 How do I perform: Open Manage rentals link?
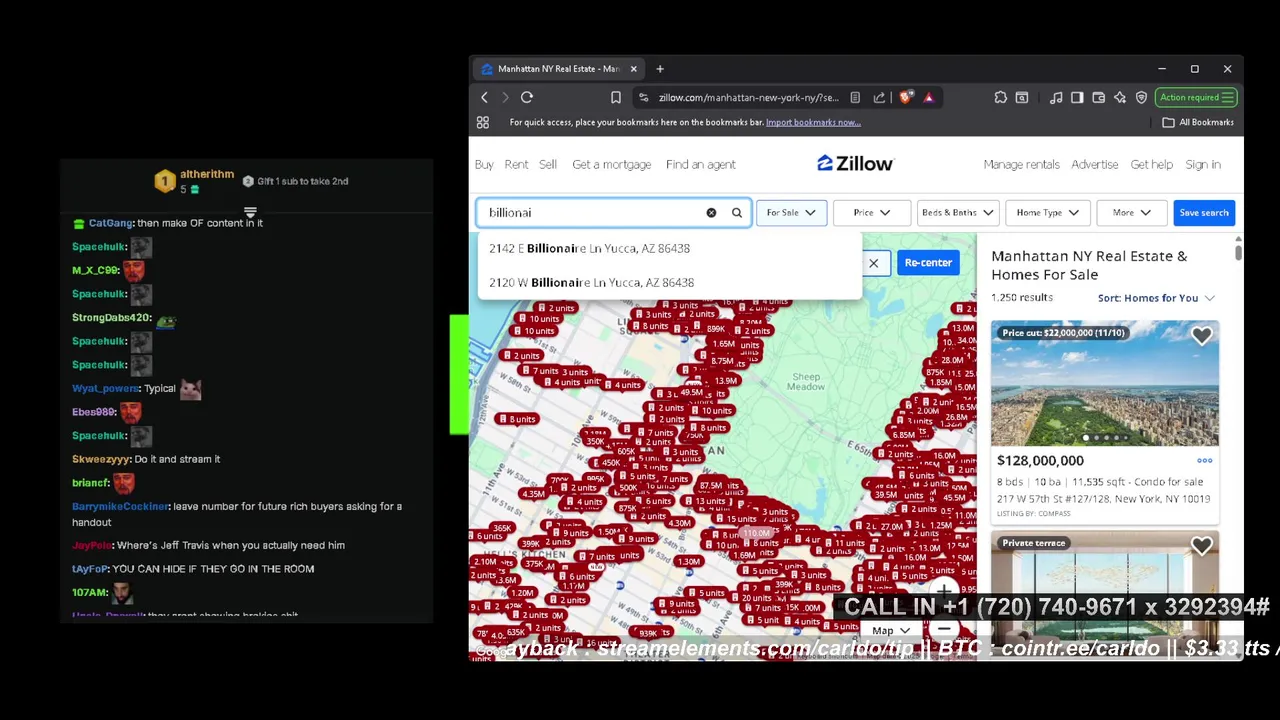tap(1021, 165)
